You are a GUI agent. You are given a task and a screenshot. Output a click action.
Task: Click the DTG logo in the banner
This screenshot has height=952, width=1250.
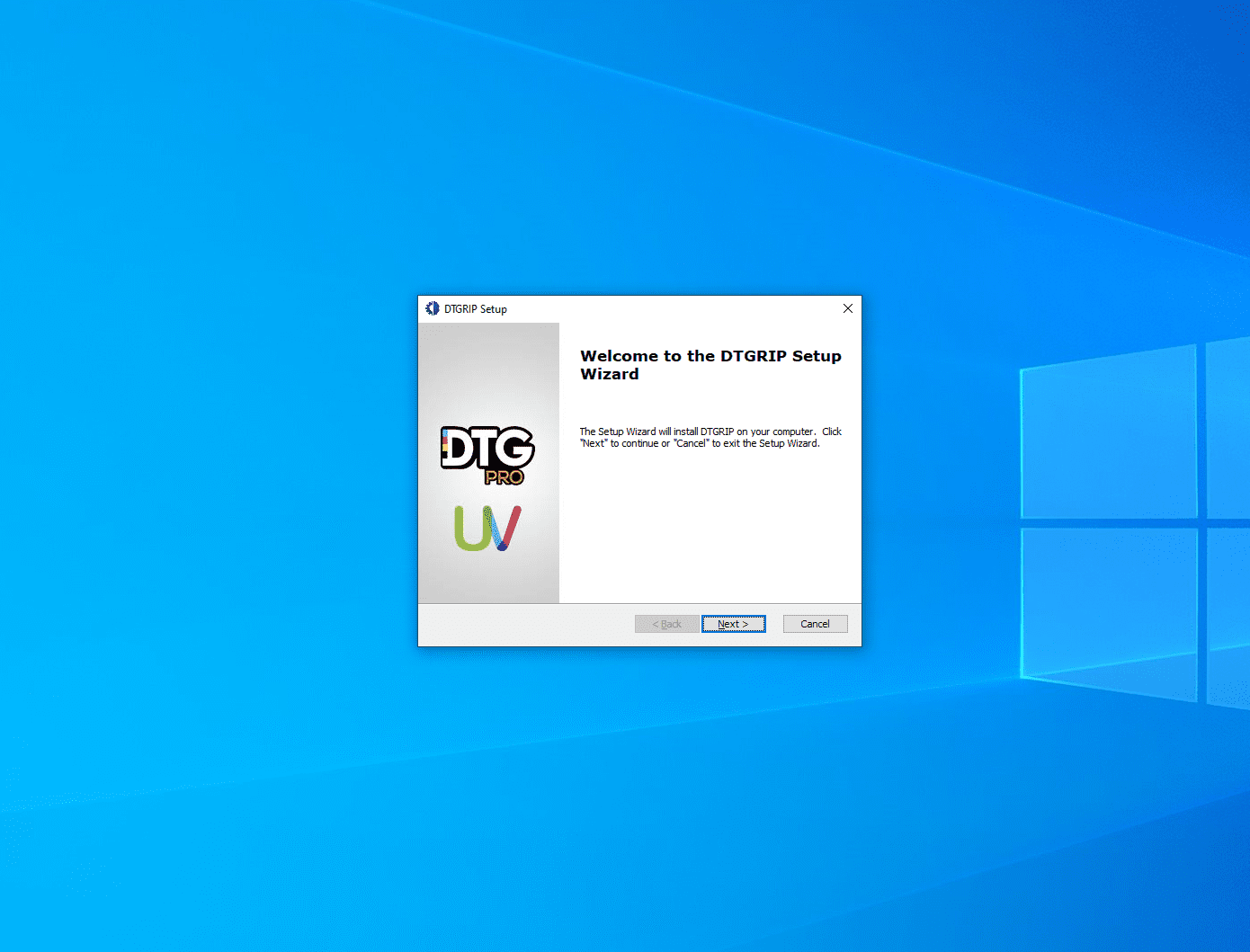(487, 449)
